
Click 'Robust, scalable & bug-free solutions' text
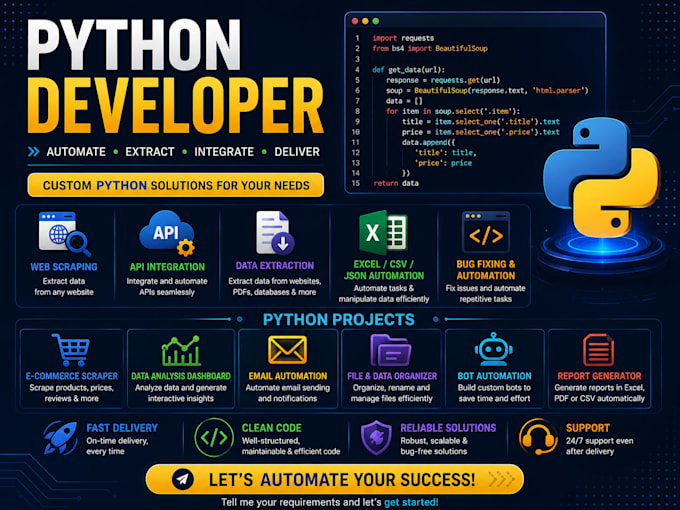point(434,446)
